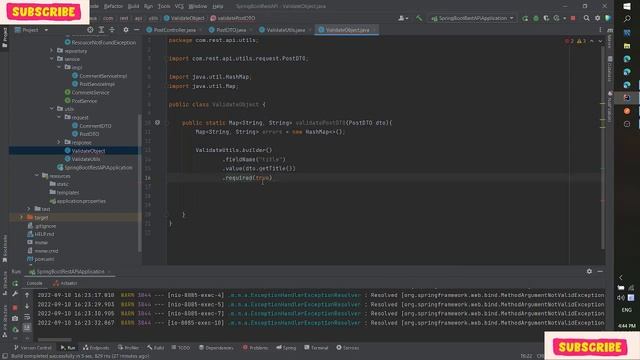Expand the repository folder
The image size is (640, 360).
(x=51, y=51)
